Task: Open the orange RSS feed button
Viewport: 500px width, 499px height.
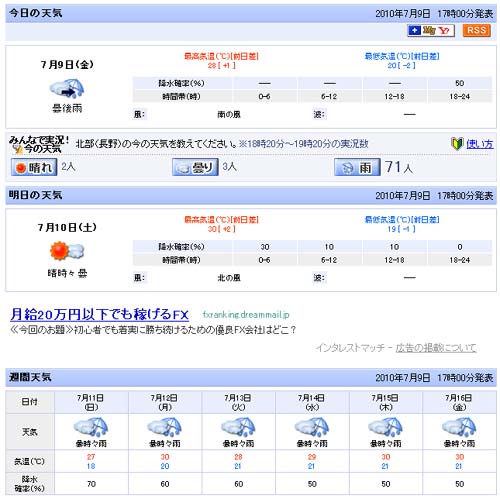Action: (476, 30)
